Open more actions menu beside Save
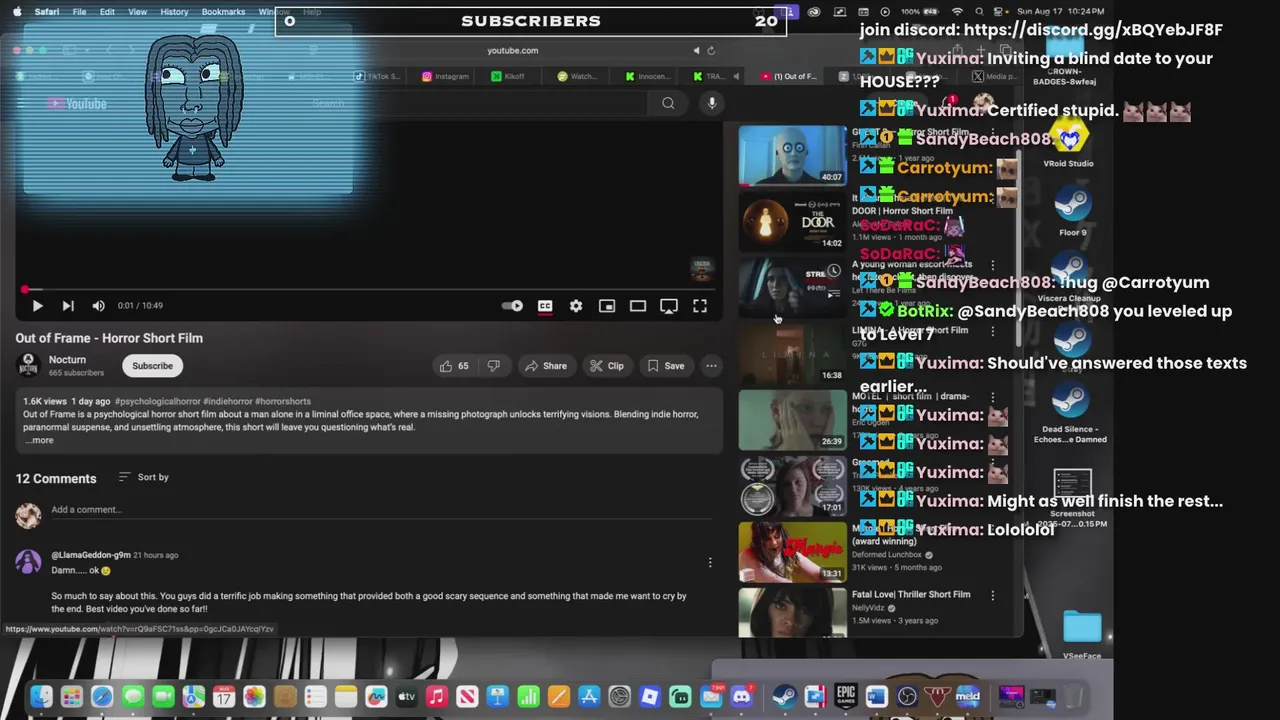 point(711,366)
